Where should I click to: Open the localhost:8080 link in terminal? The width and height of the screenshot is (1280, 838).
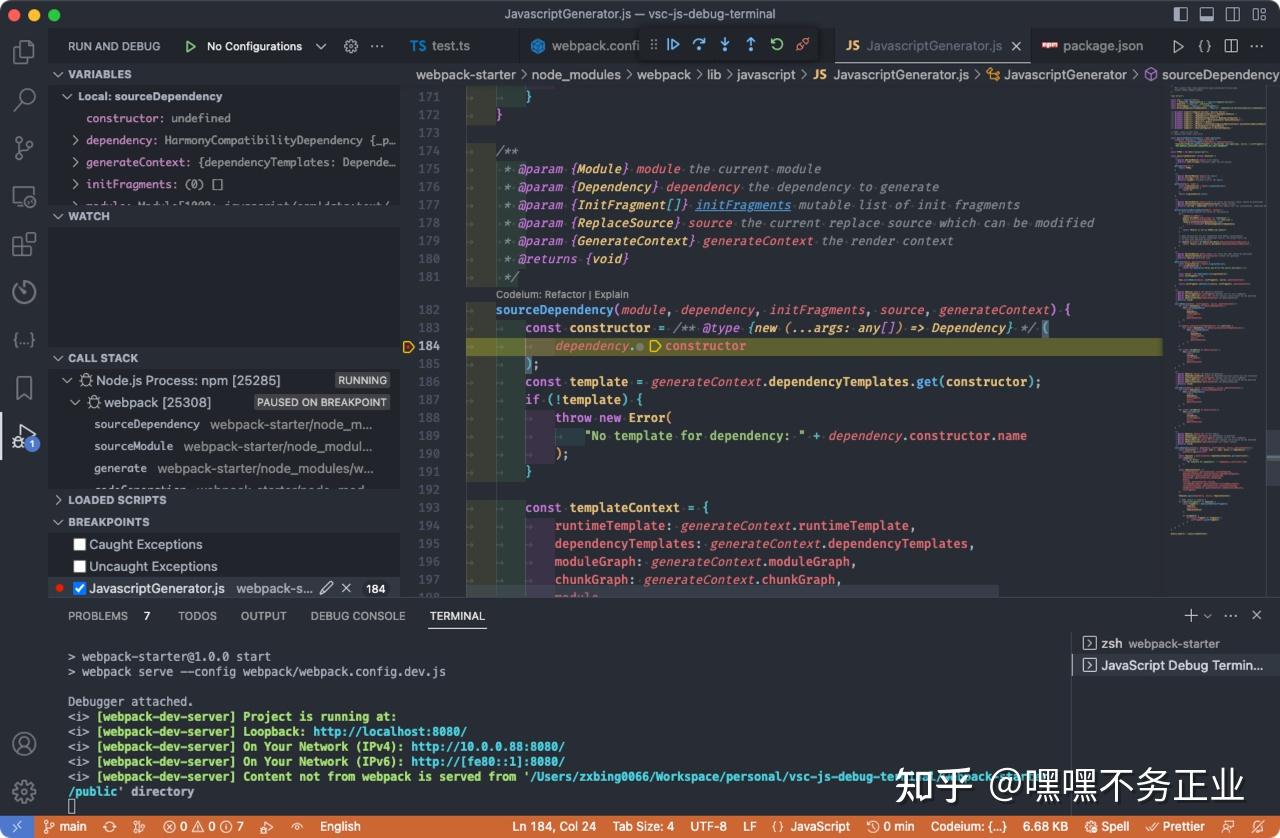[389, 732]
